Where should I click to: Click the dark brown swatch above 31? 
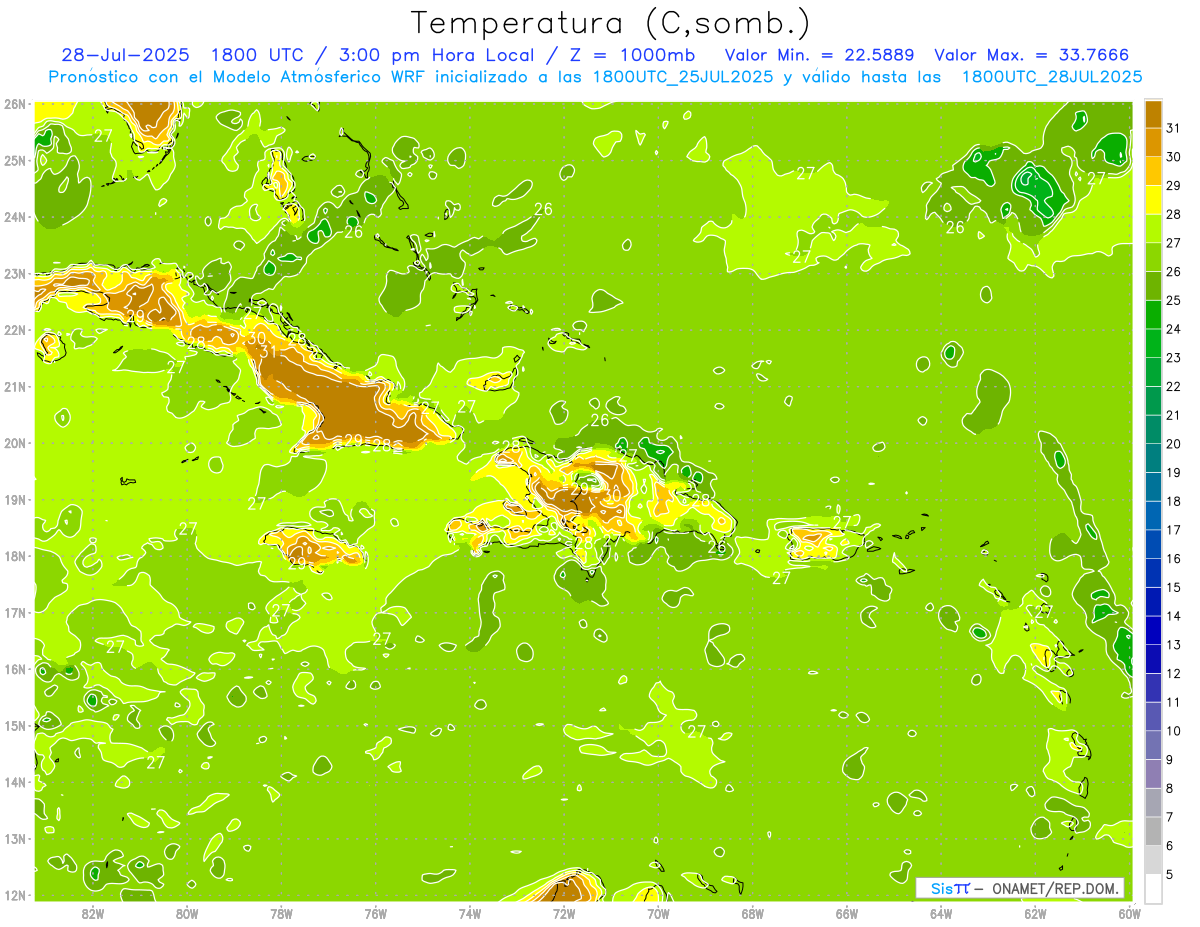coord(1153,113)
